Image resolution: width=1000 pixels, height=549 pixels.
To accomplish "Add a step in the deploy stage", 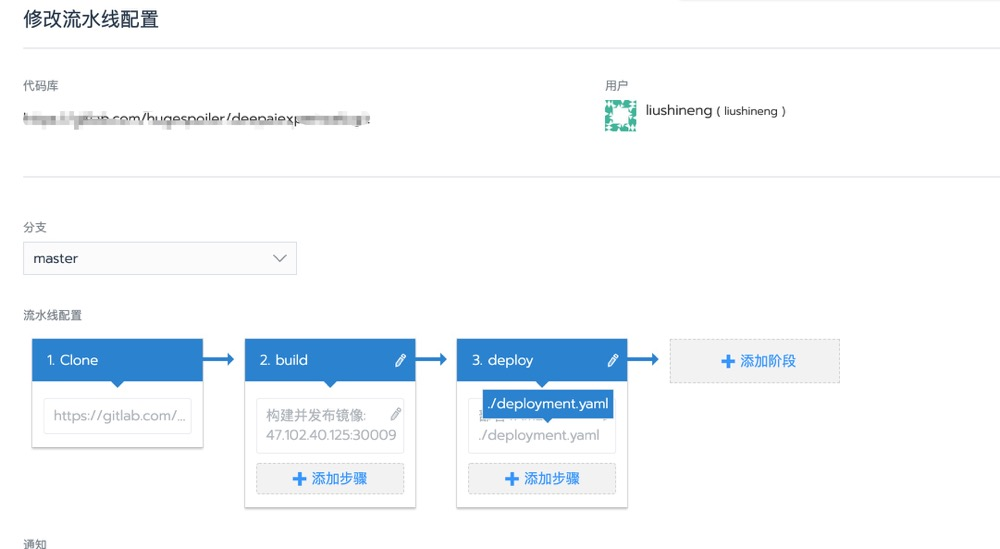I will tap(541, 479).
